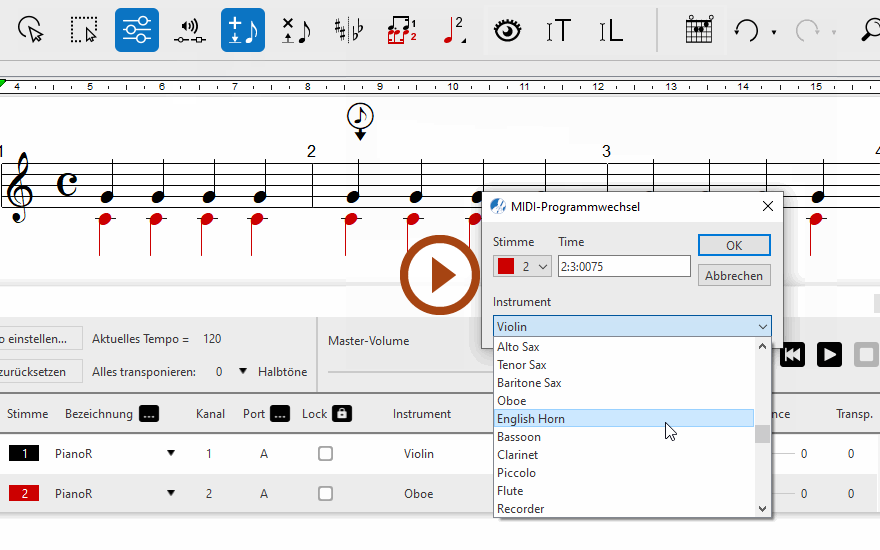Toggle Lock checkbox for track 2
The image size is (880, 550).
pyautogui.click(x=325, y=493)
